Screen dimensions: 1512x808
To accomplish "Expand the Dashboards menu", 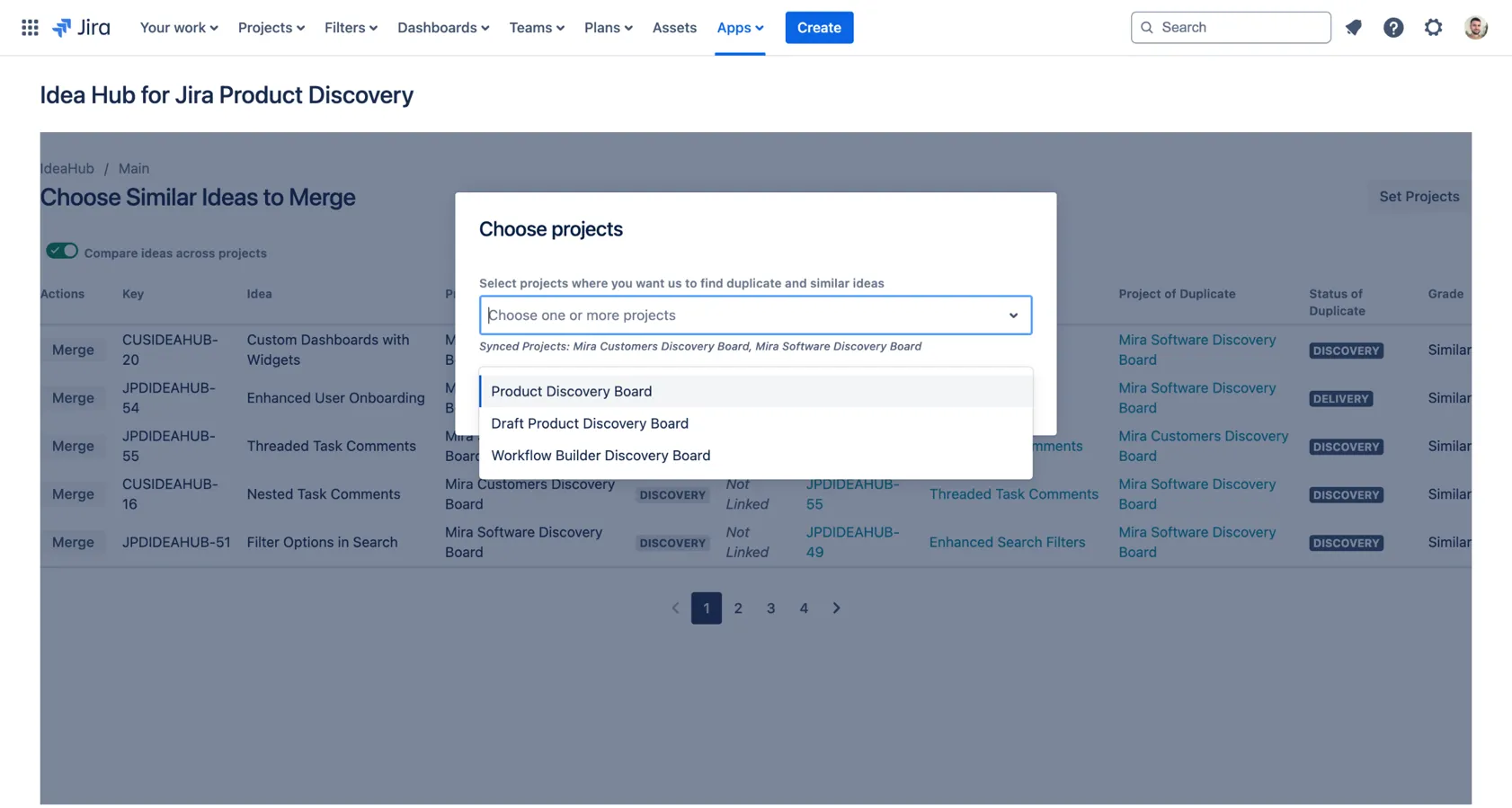I will (x=442, y=27).
